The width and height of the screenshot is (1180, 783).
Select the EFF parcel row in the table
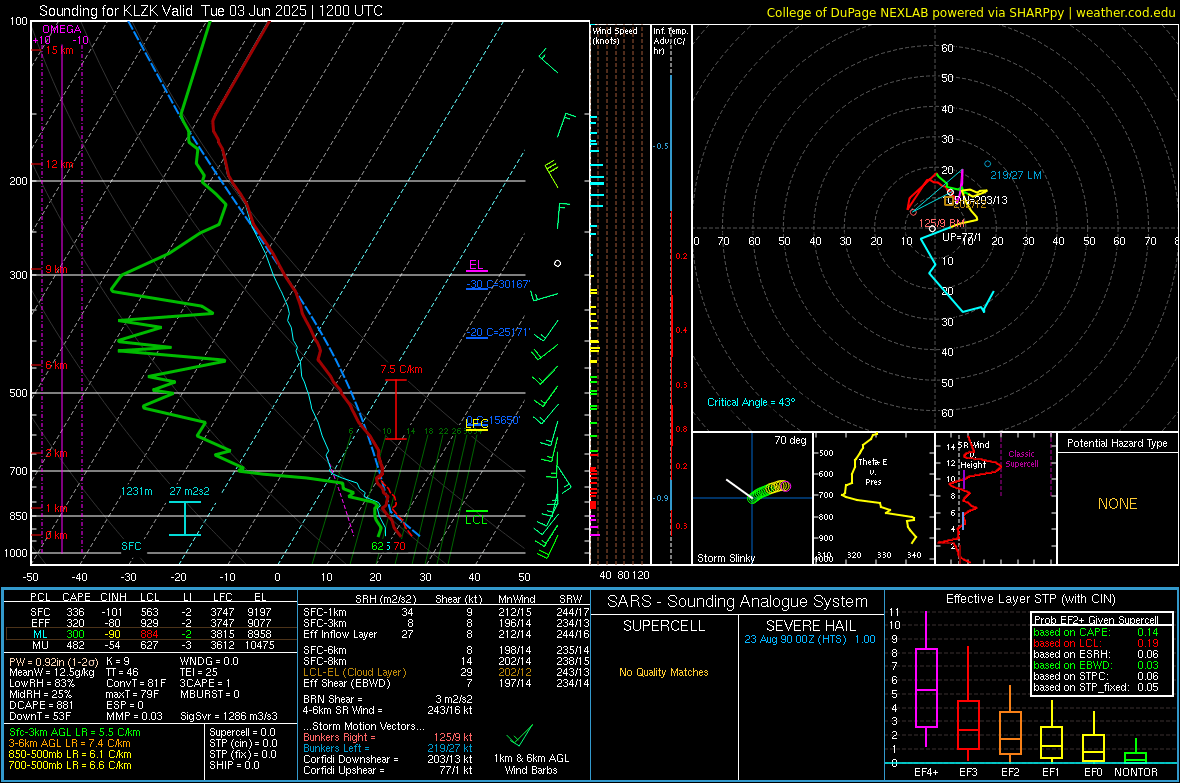(151, 623)
